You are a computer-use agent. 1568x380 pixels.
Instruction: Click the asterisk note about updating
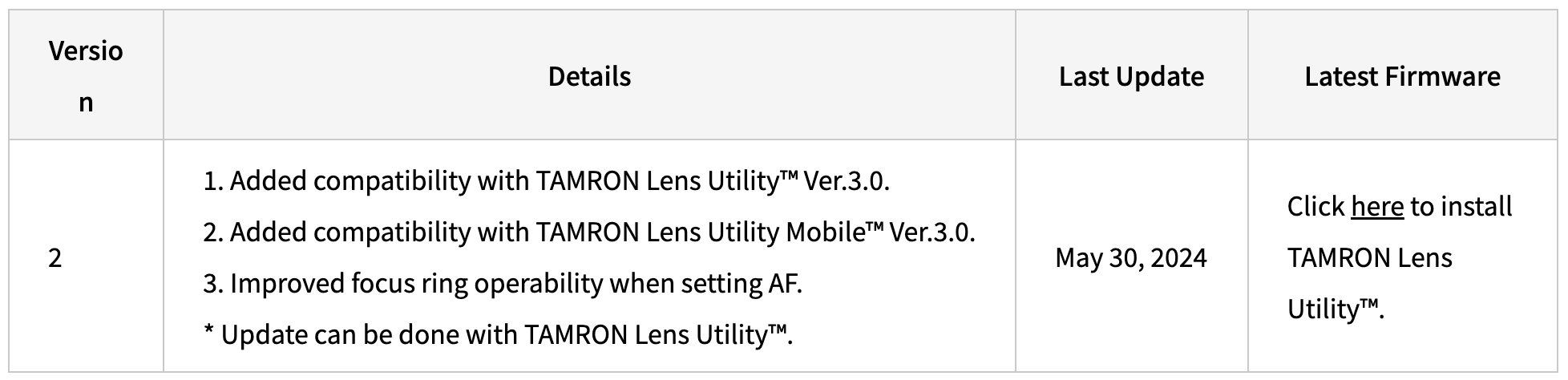498,334
